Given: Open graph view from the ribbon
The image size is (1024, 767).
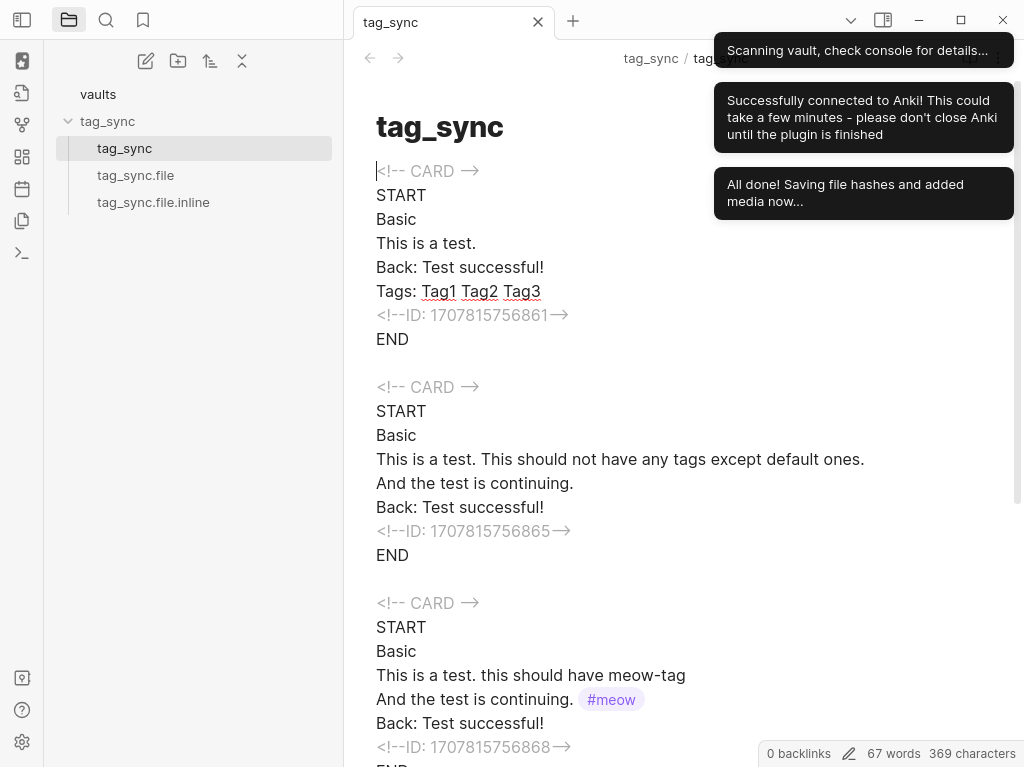Looking at the screenshot, I should pyautogui.click(x=22, y=125).
